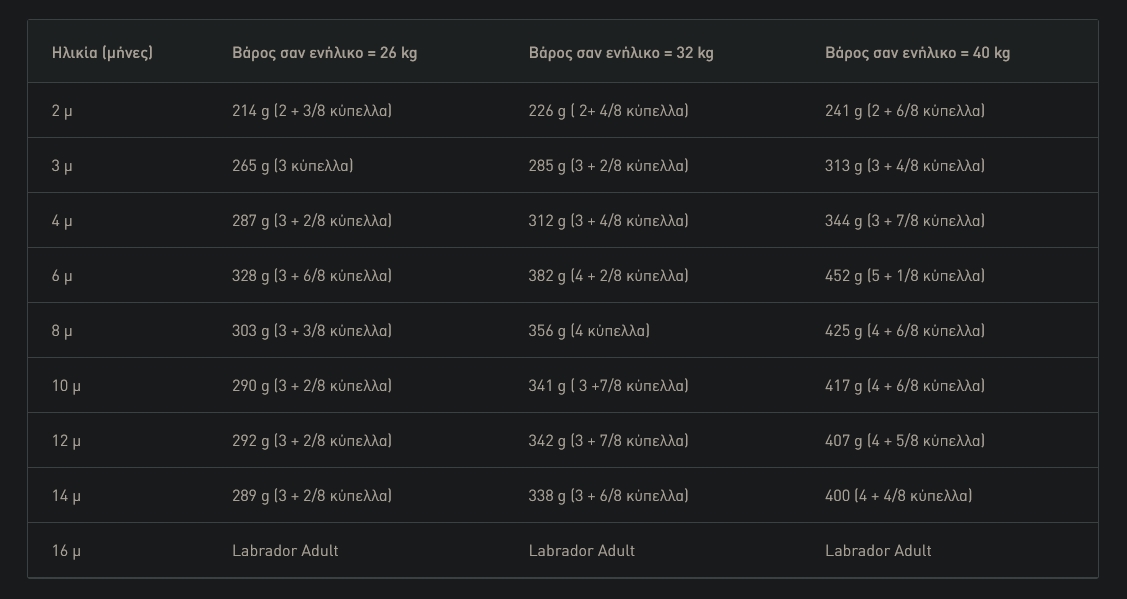Click Labrador Adult in the 40 kg column
The height and width of the screenshot is (599, 1127).
tap(878, 551)
